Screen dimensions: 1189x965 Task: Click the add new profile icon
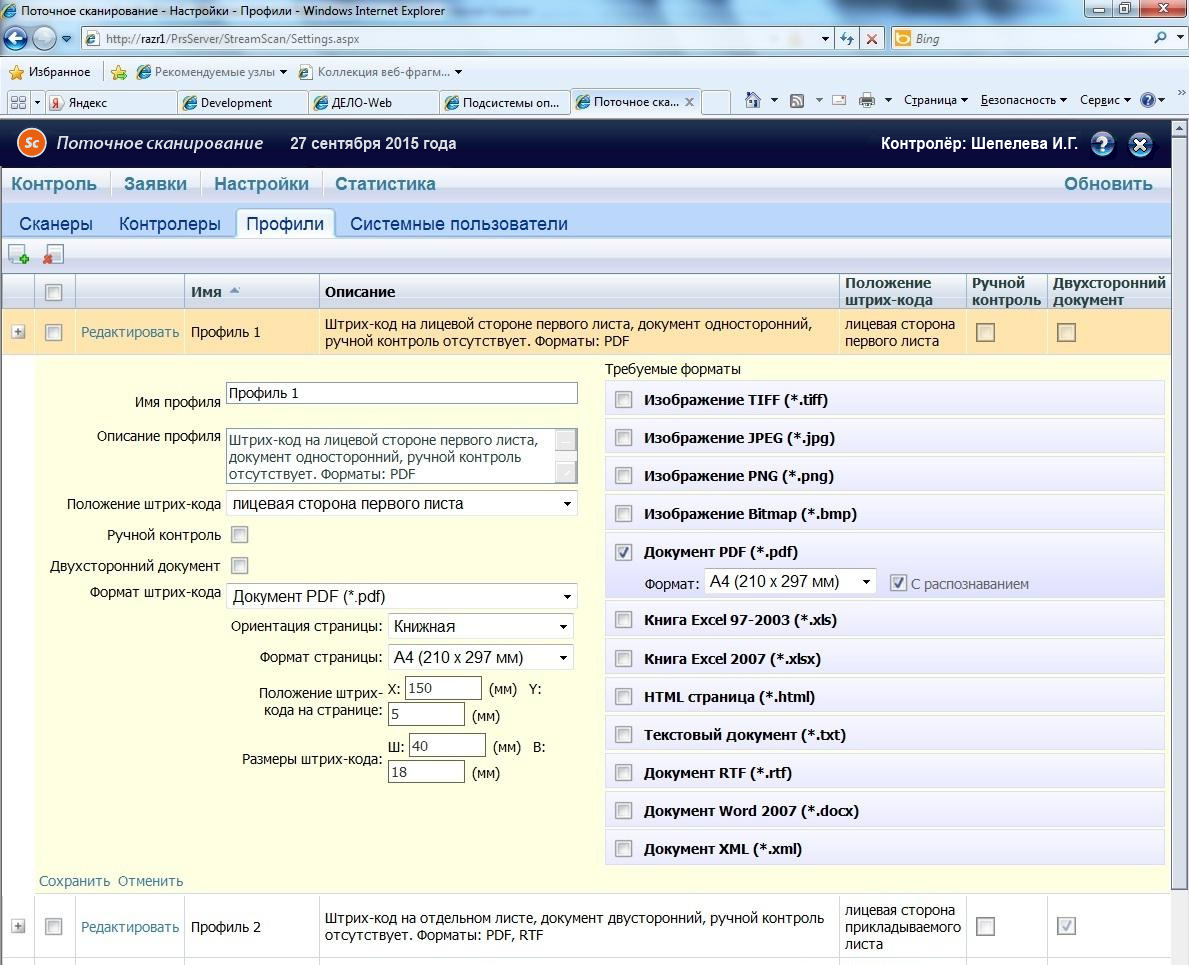pyautogui.click(x=19, y=255)
